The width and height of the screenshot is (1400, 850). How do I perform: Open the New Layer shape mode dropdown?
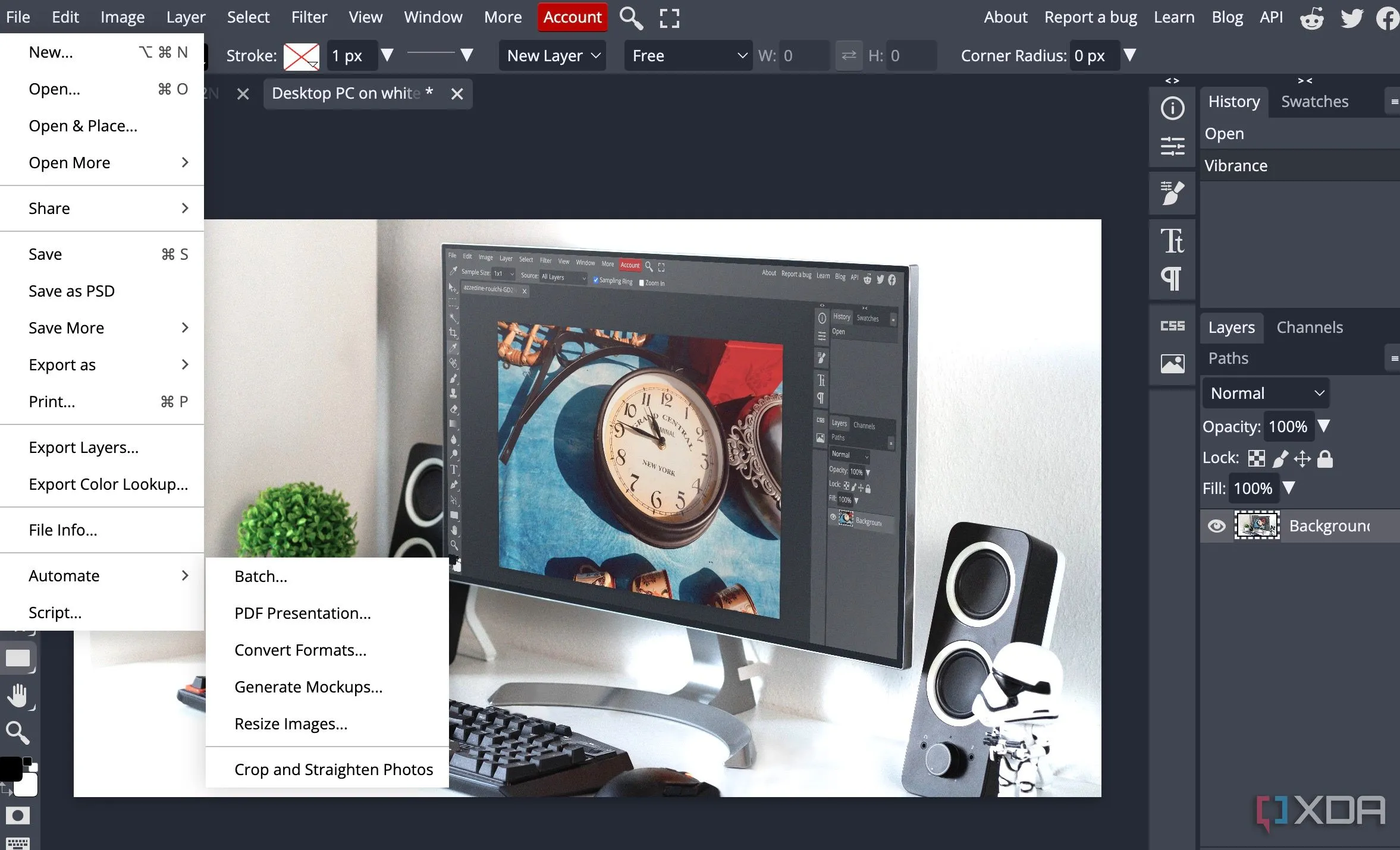point(553,56)
